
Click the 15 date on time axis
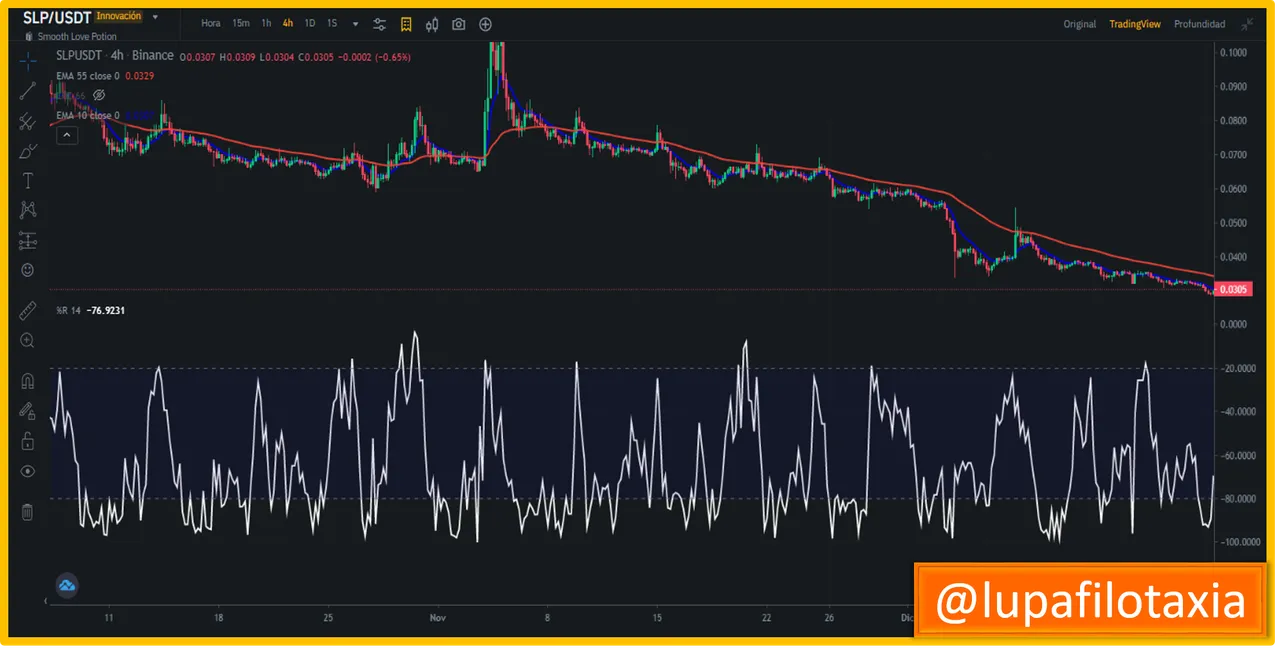pyautogui.click(x=655, y=618)
